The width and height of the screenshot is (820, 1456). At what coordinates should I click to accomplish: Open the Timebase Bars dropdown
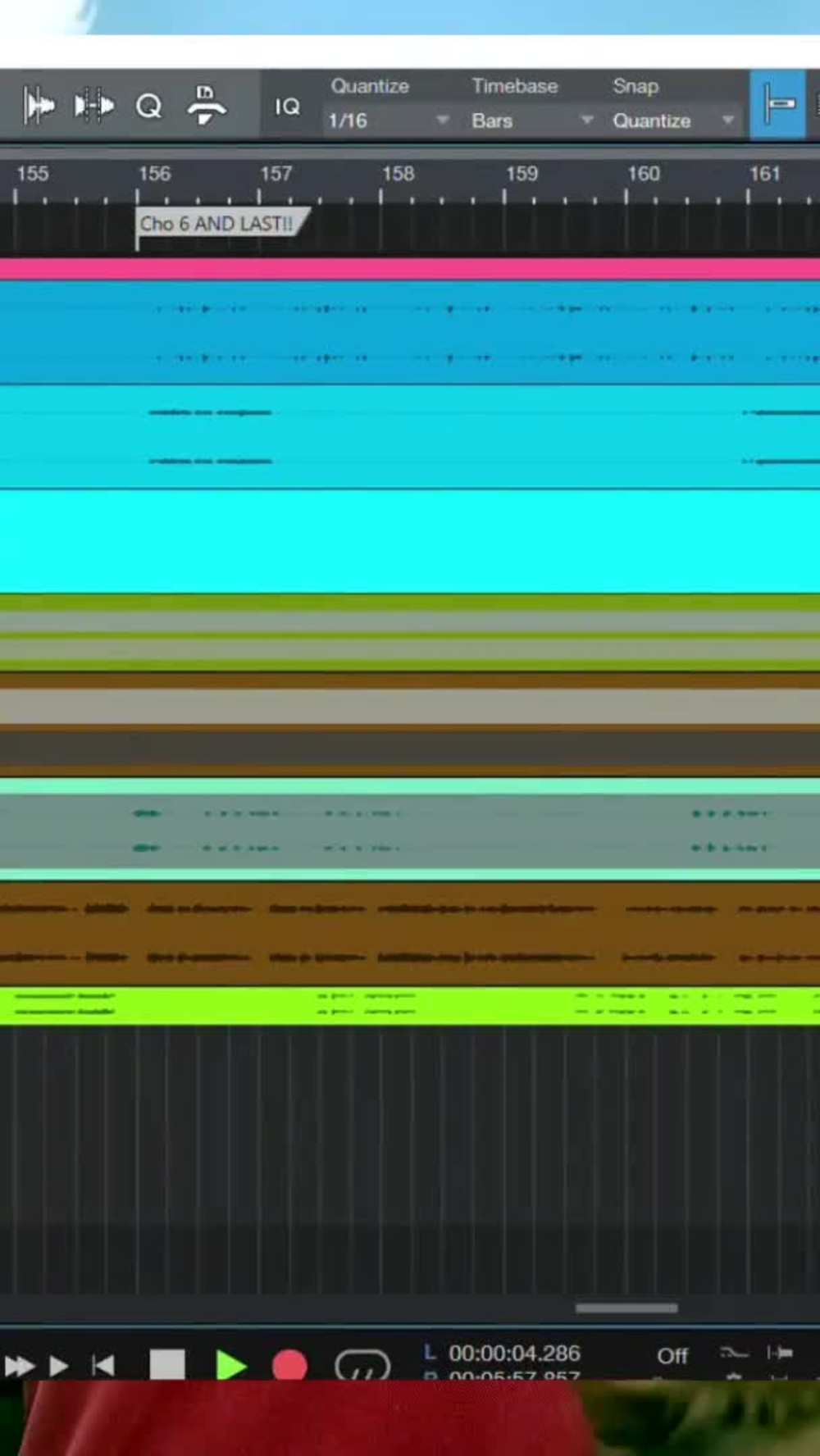pos(531,121)
